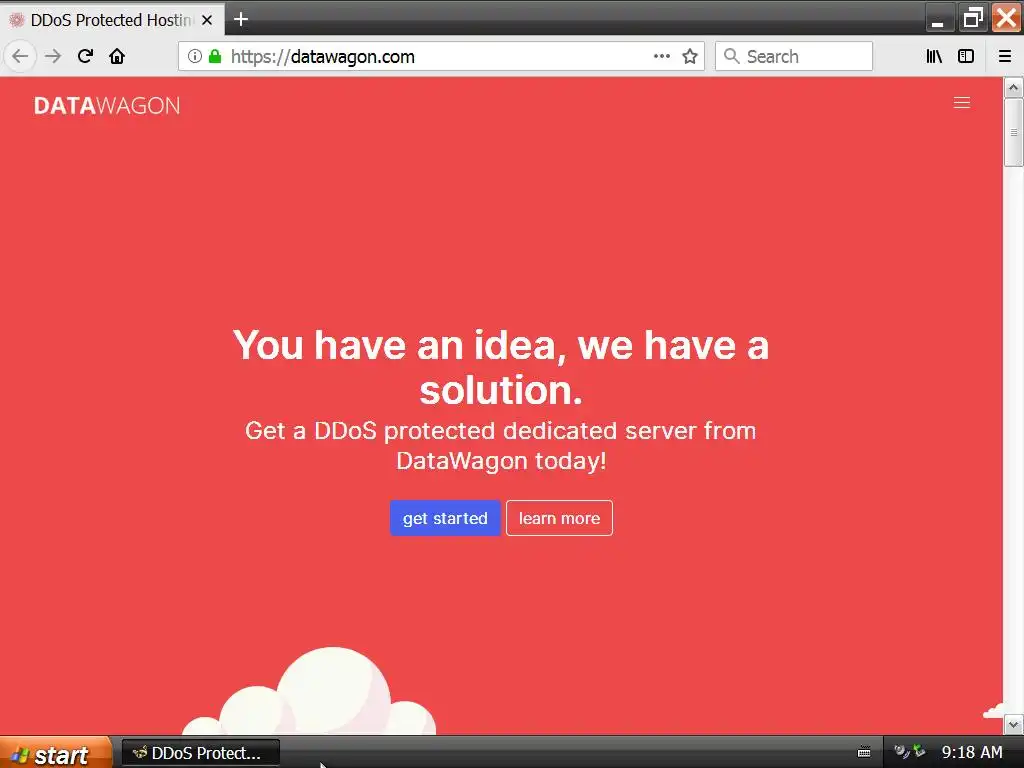Open the Firefox hamburger menu
The height and width of the screenshot is (768, 1024).
tap(1005, 56)
